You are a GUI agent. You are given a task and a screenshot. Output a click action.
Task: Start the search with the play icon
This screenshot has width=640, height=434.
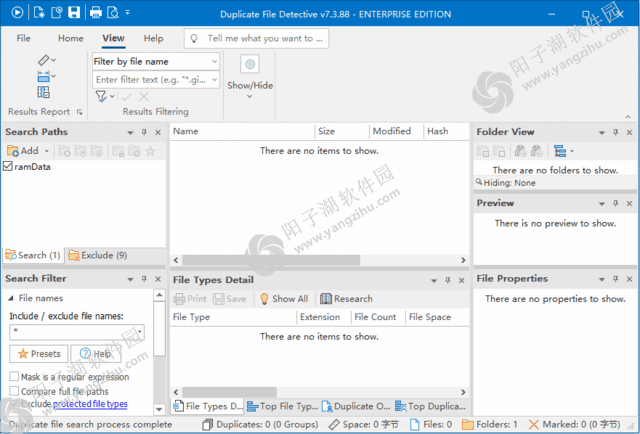pyautogui.click(x=17, y=13)
